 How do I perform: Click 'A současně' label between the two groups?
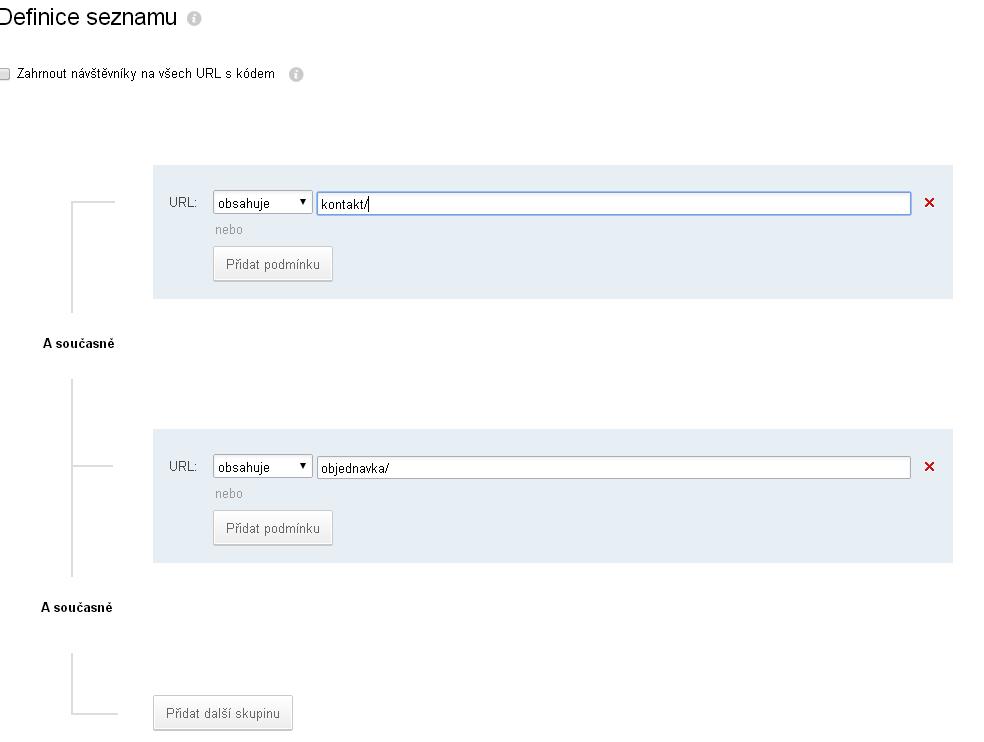click(x=78, y=343)
